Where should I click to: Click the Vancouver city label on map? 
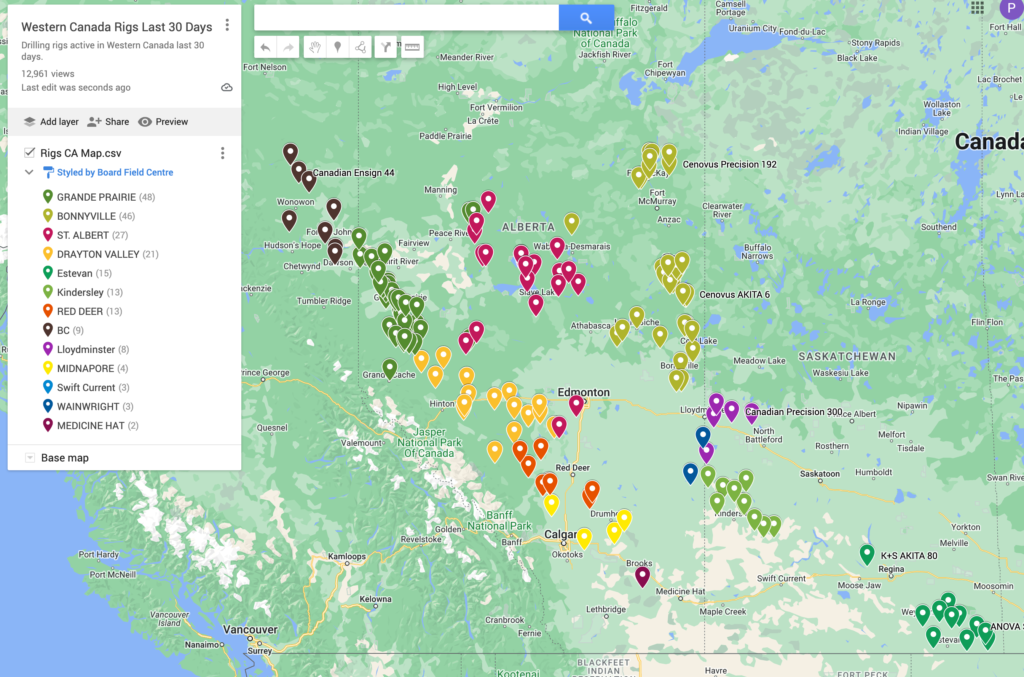pos(250,629)
